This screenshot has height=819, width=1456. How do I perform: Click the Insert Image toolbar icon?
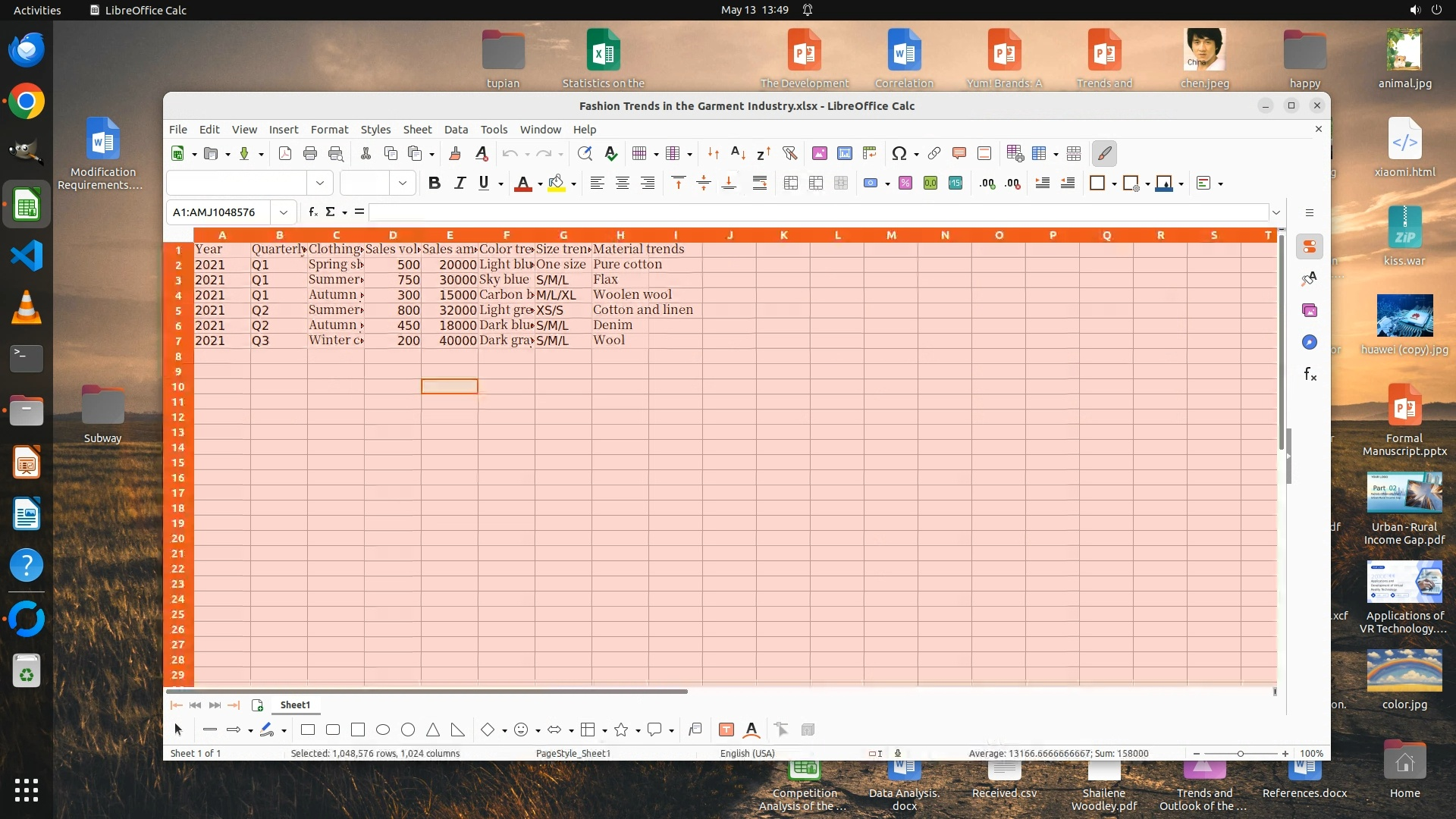click(x=820, y=154)
